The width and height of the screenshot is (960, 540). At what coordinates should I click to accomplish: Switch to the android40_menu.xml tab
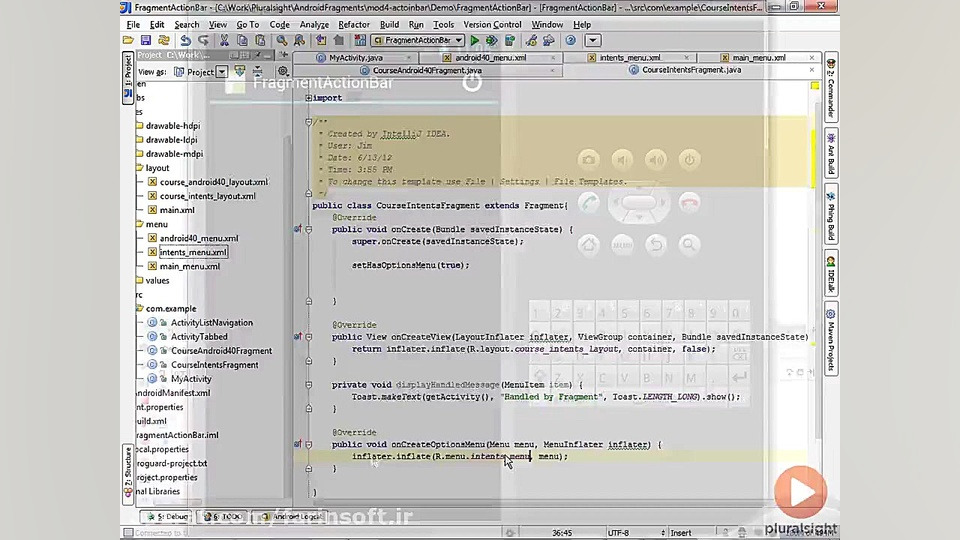click(490, 58)
